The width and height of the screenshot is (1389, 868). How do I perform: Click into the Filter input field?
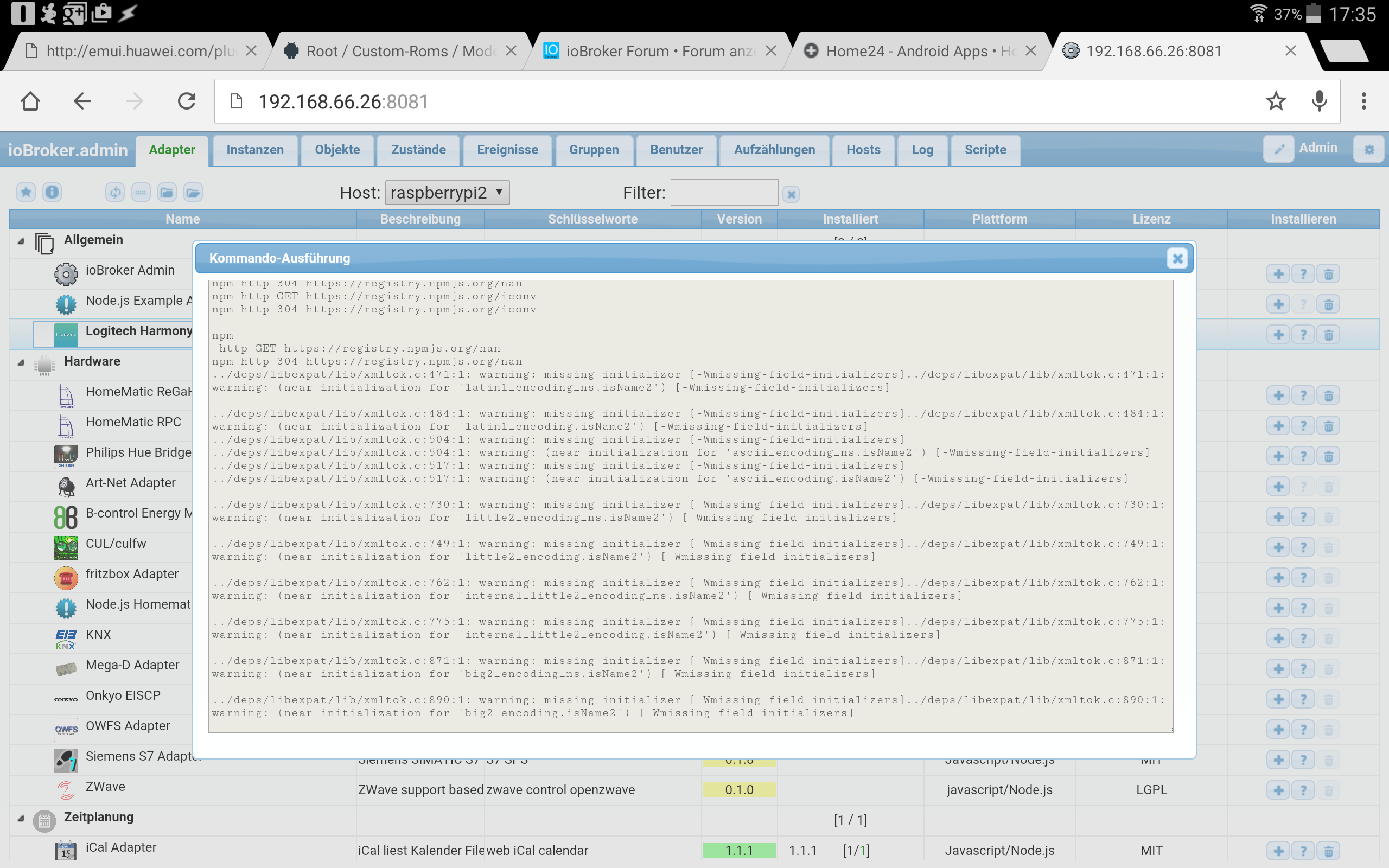(x=724, y=193)
